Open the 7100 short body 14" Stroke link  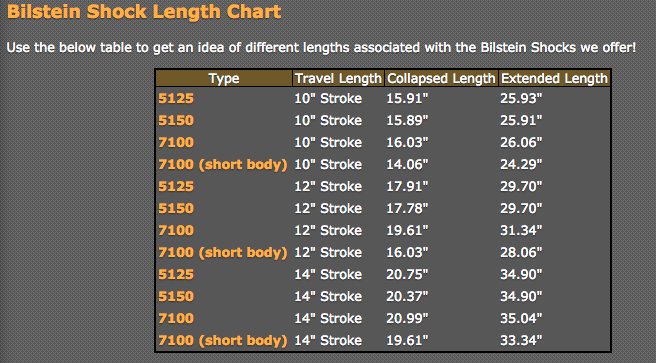coord(223,340)
